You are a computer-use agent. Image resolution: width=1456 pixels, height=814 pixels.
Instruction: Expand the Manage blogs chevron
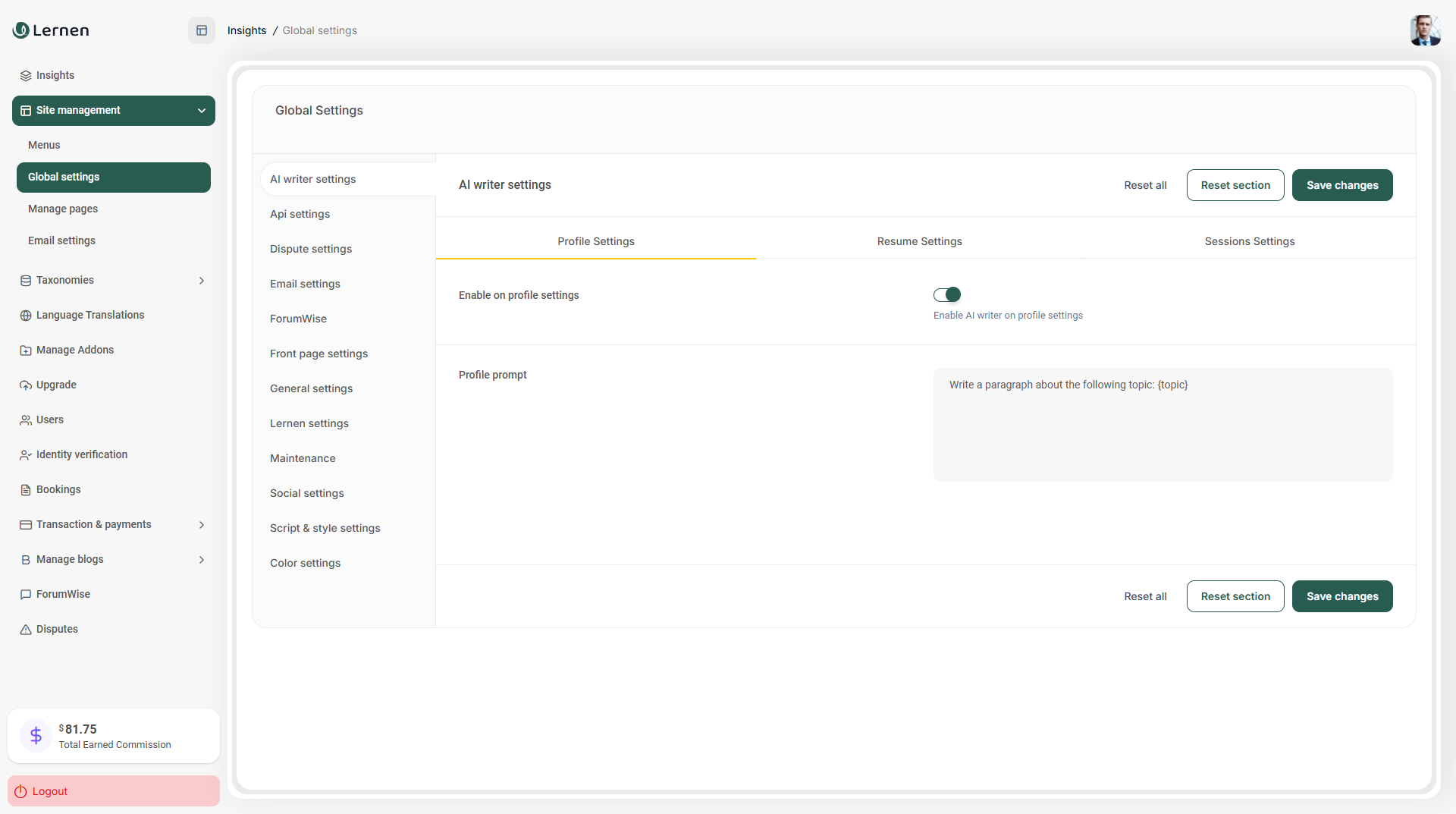[202, 560]
